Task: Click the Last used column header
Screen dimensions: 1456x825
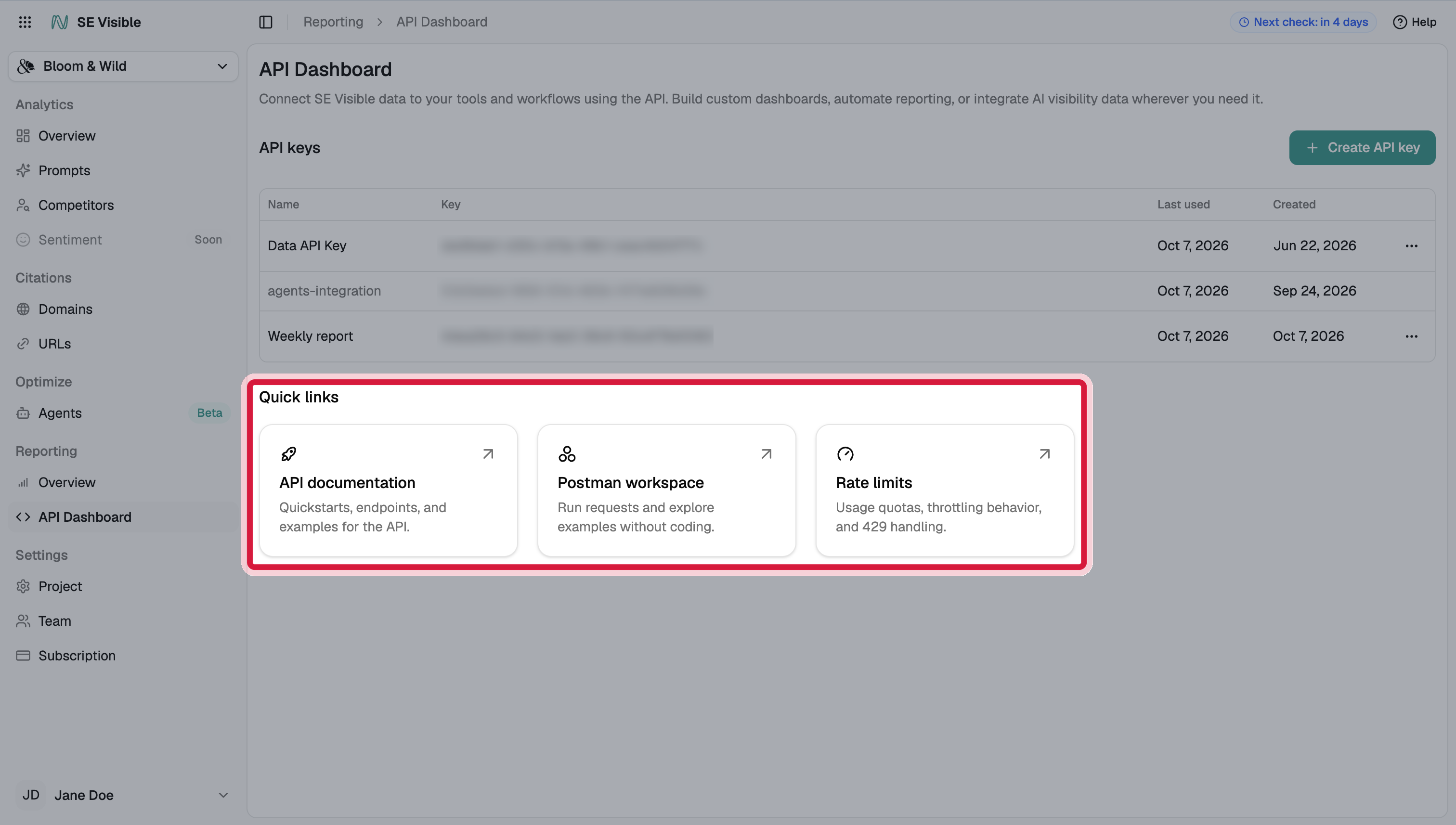Action: point(1183,205)
